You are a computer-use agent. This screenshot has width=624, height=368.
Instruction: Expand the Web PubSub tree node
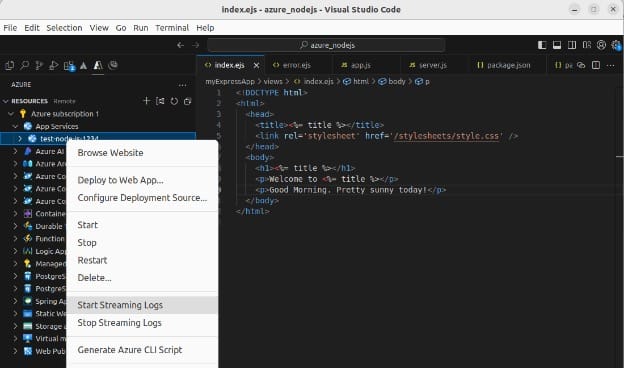click(15, 351)
